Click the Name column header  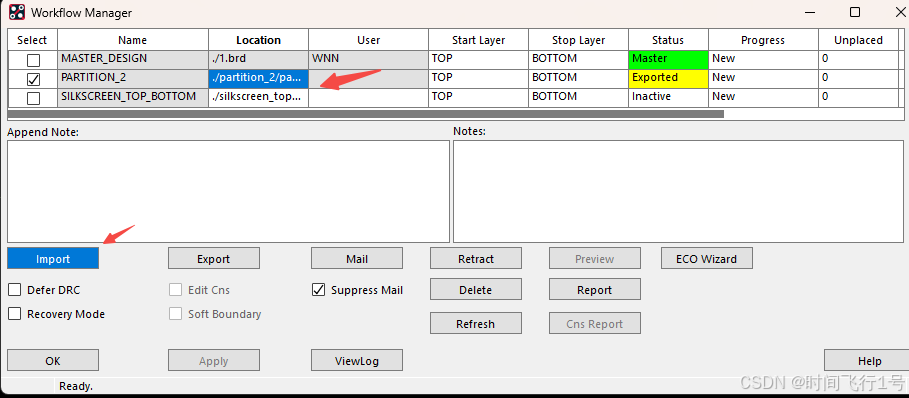coord(133,40)
